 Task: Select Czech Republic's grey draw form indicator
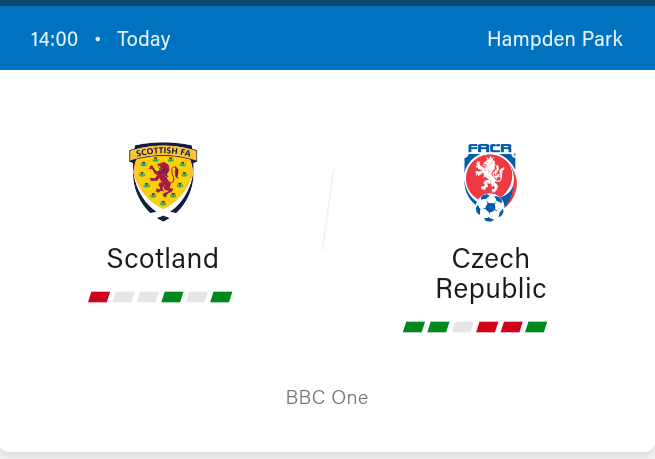463,327
